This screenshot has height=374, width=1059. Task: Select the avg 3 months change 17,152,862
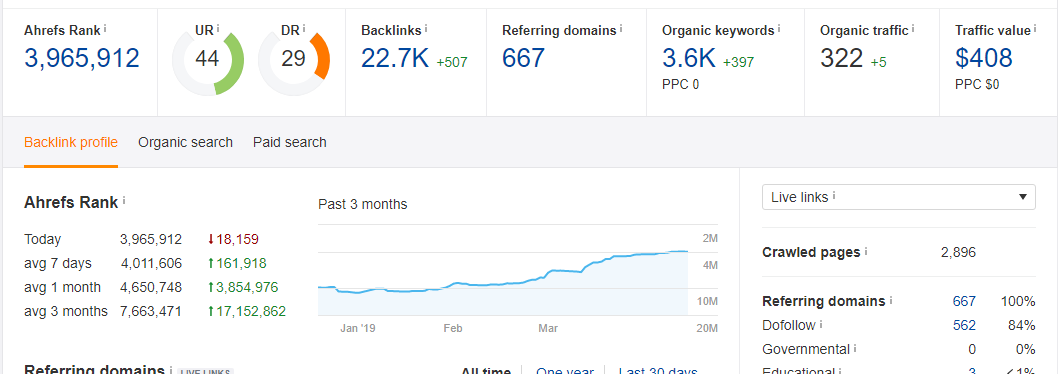[247, 312]
